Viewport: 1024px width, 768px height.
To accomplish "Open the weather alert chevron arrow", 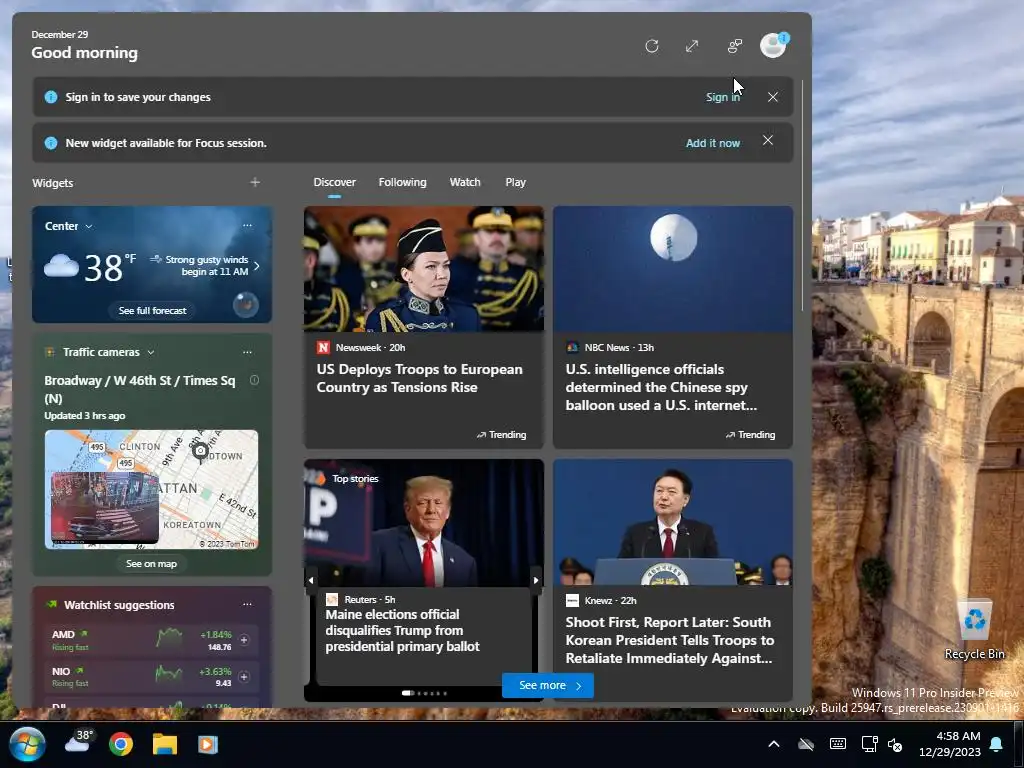I will 257,266.
